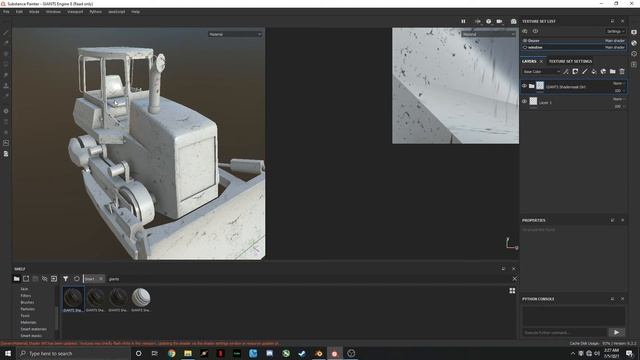The width and height of the screenshot is (640, 360).
Task: Open the 3D viewport Material dropdown
Action: coord(235,34)
